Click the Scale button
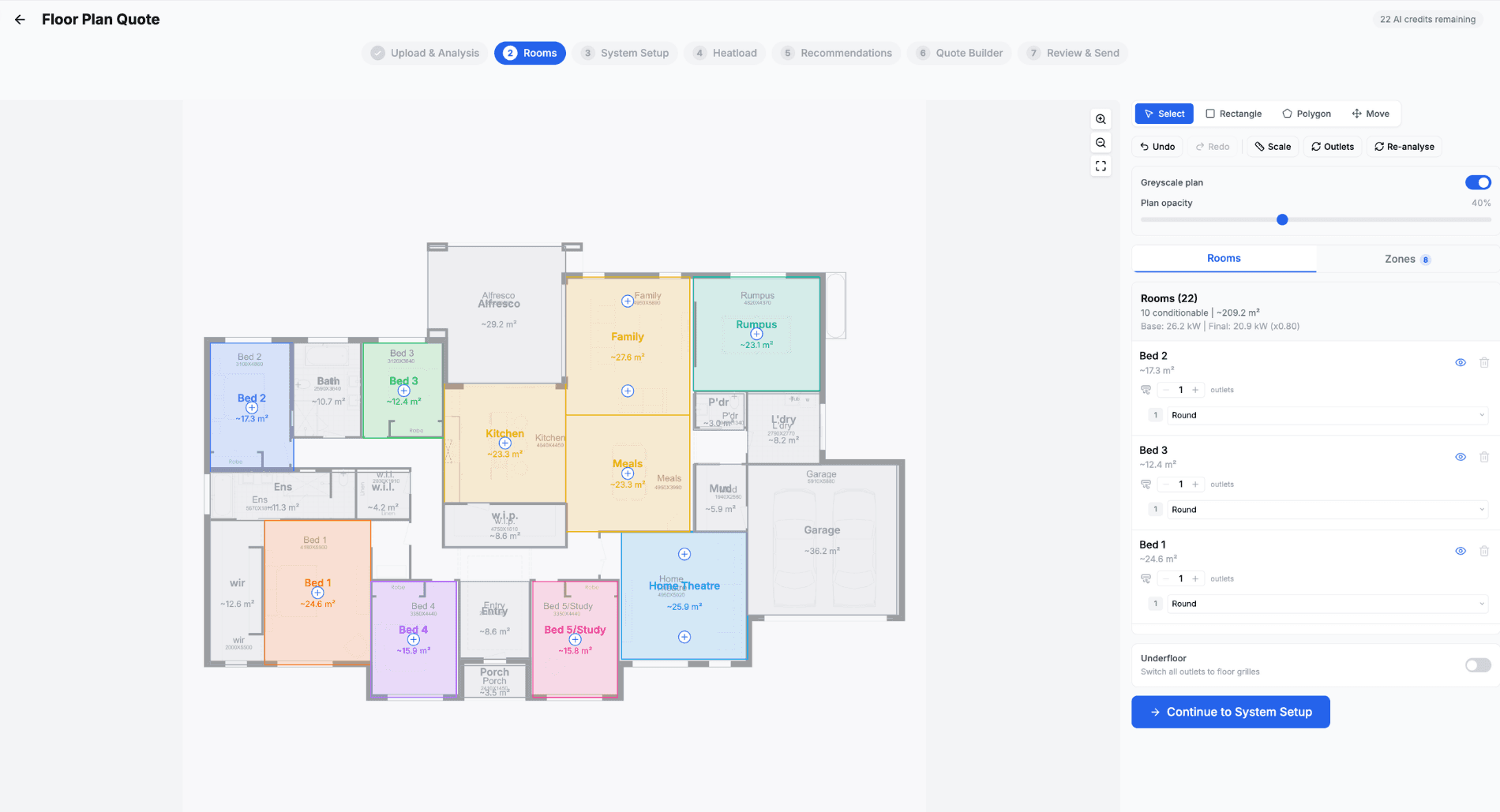1500x812 pixels. pos(1272,146)
